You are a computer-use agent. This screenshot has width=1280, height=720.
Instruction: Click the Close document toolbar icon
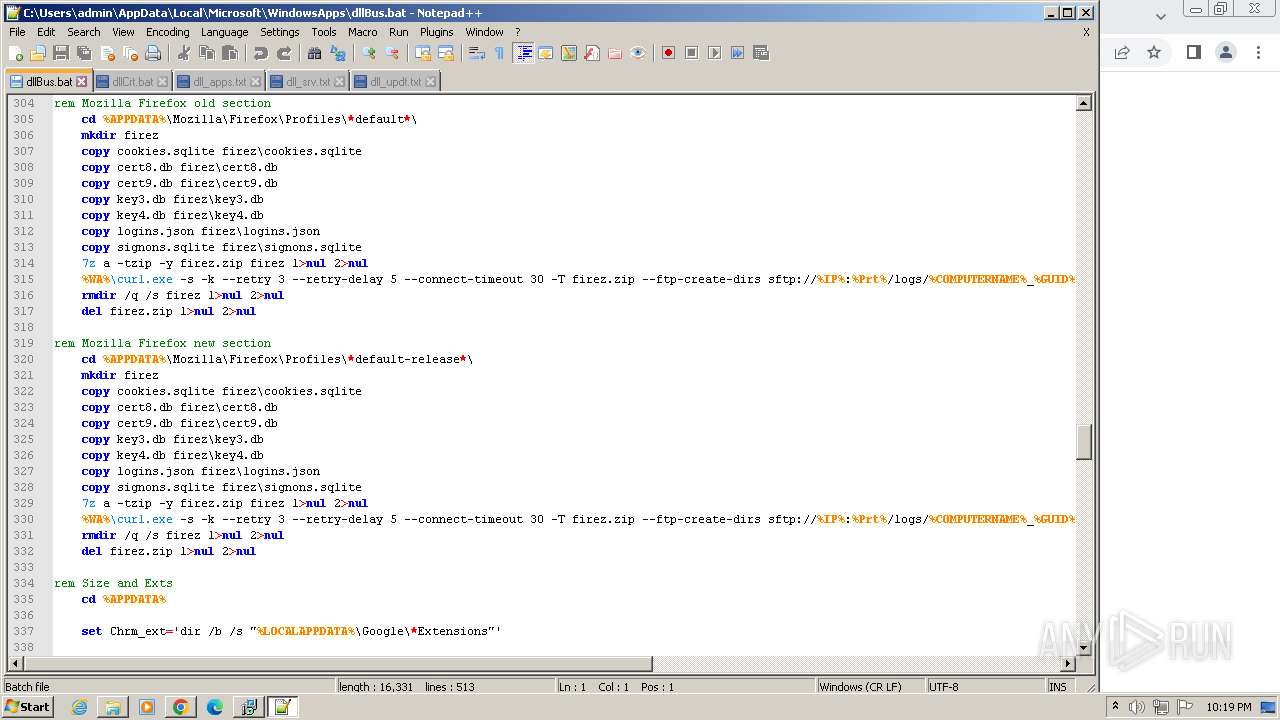tap(107, 53)
